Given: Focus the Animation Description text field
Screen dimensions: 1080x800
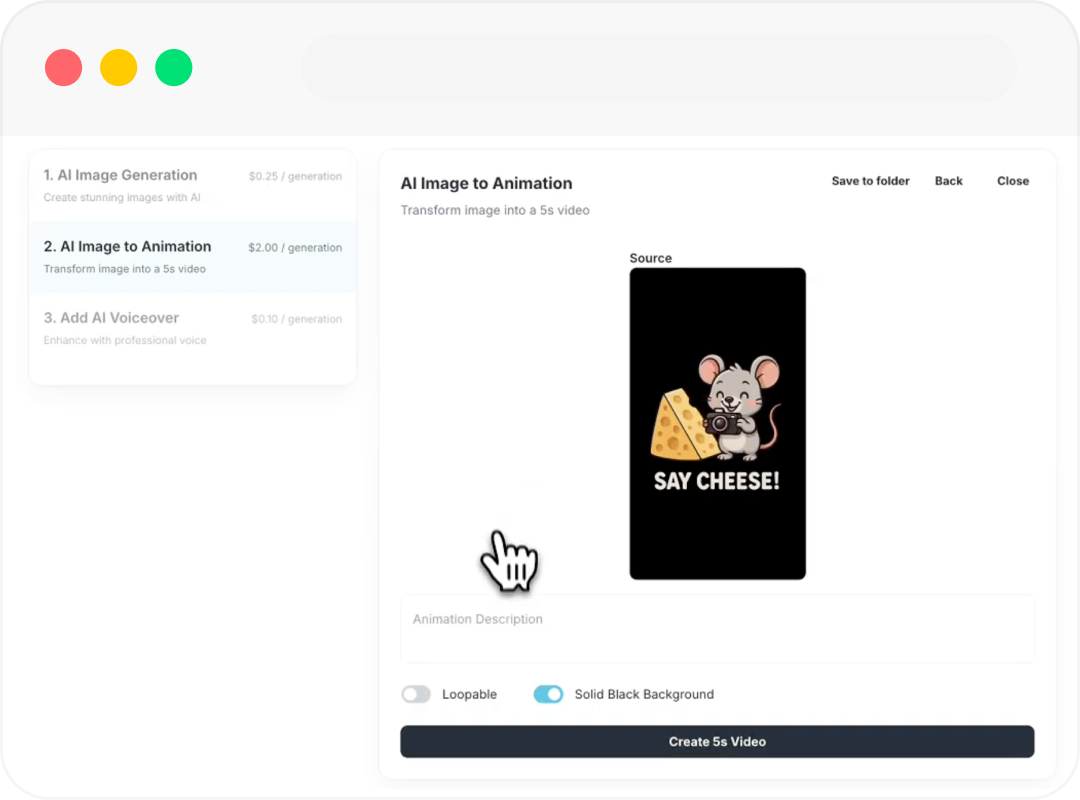Looking at the screenshot, I should click(x=717, y=629).
